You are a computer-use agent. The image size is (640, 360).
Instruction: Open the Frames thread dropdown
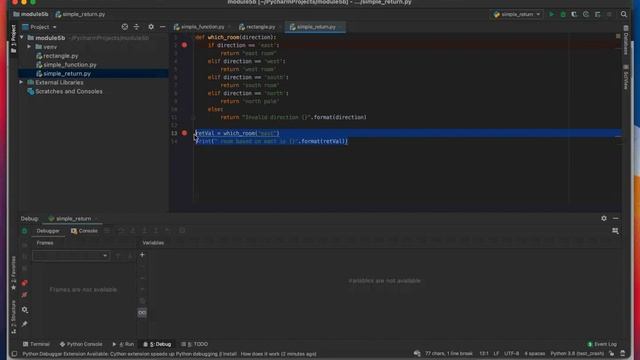pos(71,255)
